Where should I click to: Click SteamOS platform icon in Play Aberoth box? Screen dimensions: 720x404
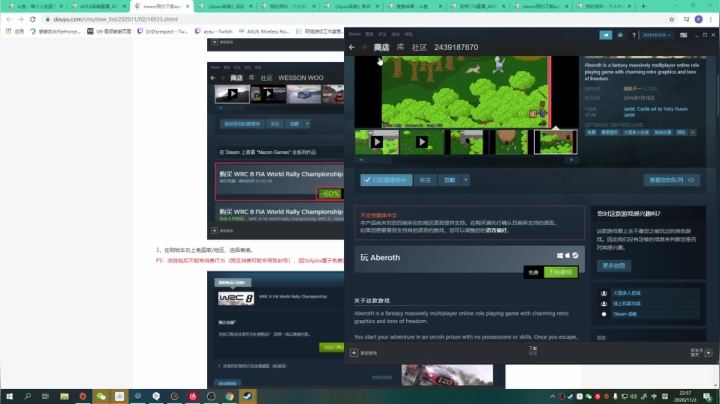pyautogui.click(x=575, y=255)
